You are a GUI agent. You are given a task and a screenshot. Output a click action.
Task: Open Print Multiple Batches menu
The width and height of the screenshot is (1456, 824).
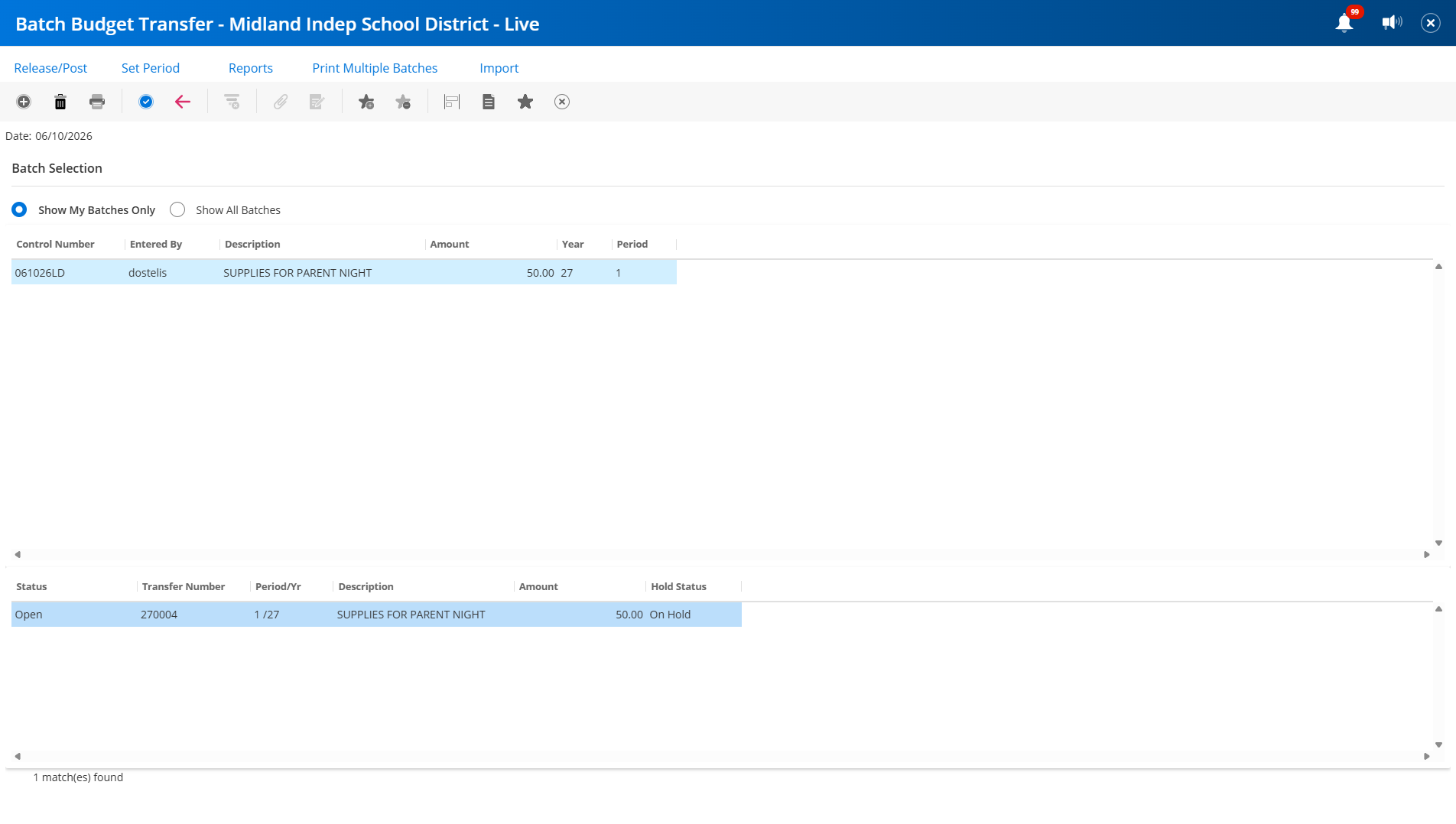click(x=375, y=68)
